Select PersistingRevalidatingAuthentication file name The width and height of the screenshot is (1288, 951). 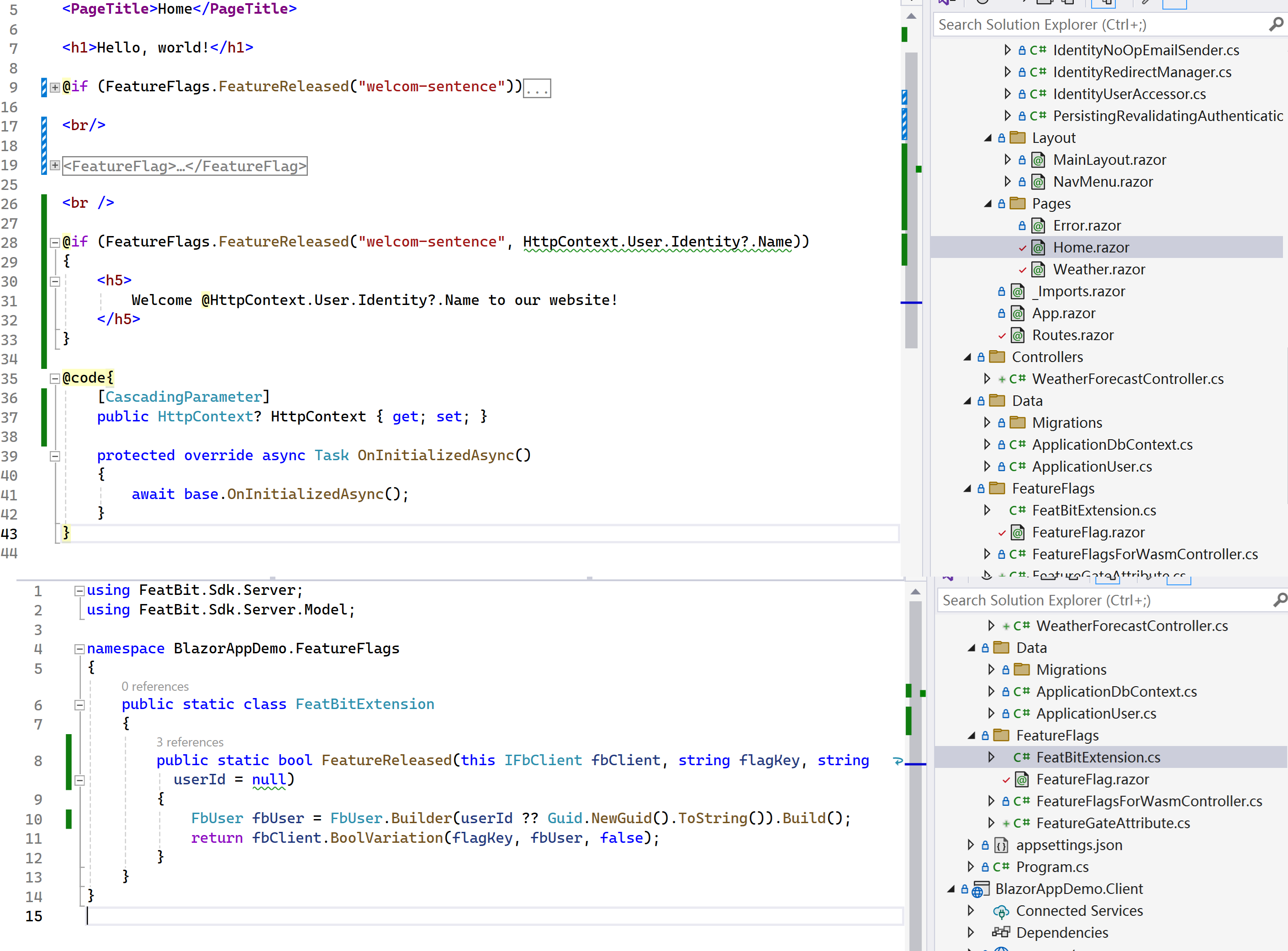coord(1168,116)
